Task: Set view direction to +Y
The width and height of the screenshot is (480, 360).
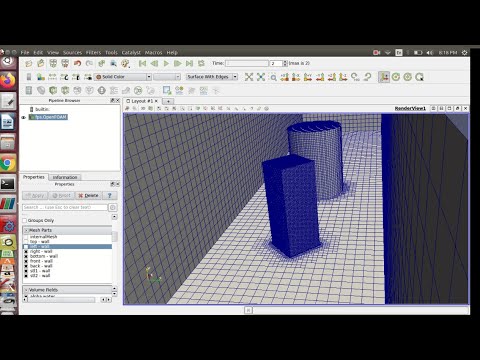Action: point(308,77)
